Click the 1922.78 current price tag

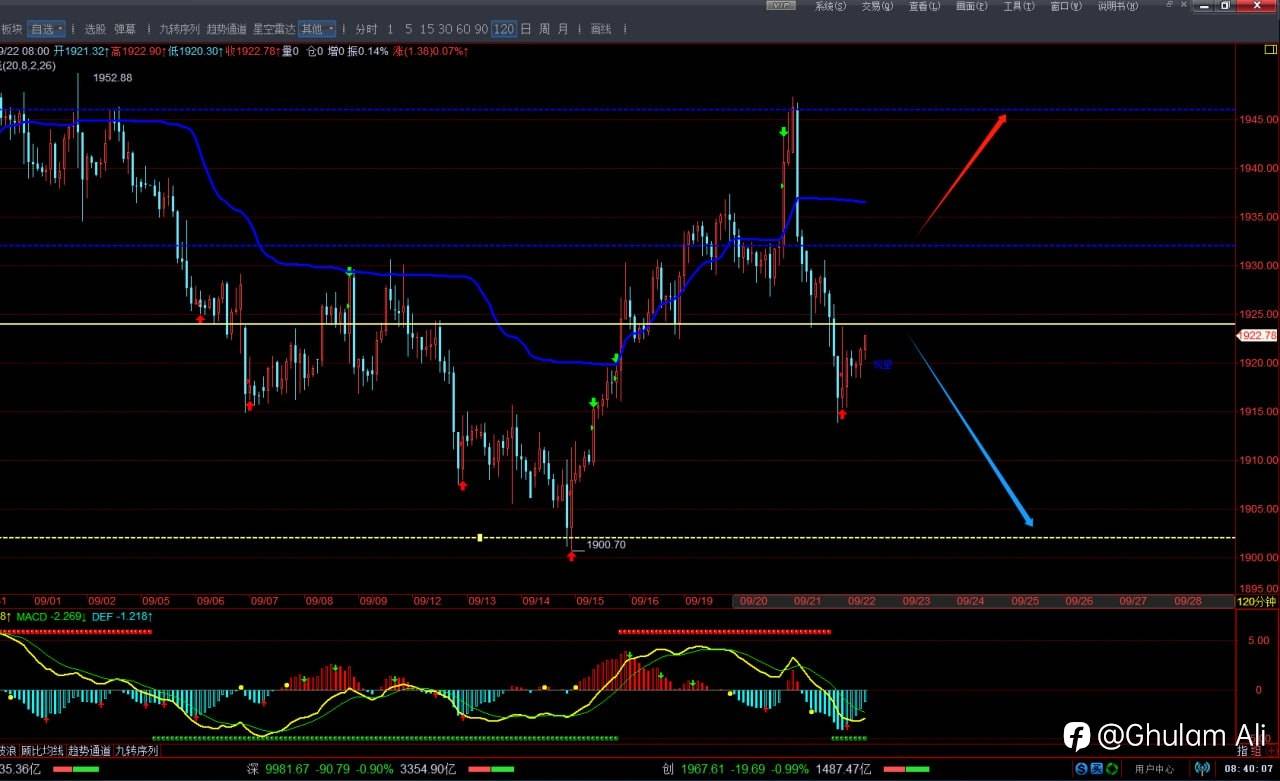[1258, 336]
